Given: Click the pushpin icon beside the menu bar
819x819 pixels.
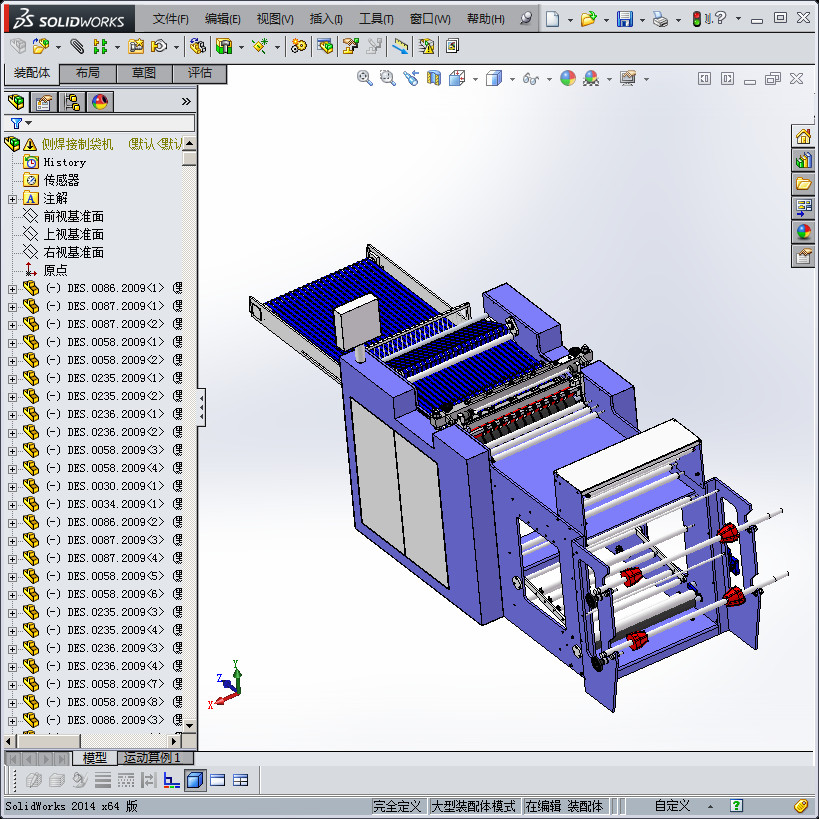Looking at the screenshot, I should [x=526, y=19].
